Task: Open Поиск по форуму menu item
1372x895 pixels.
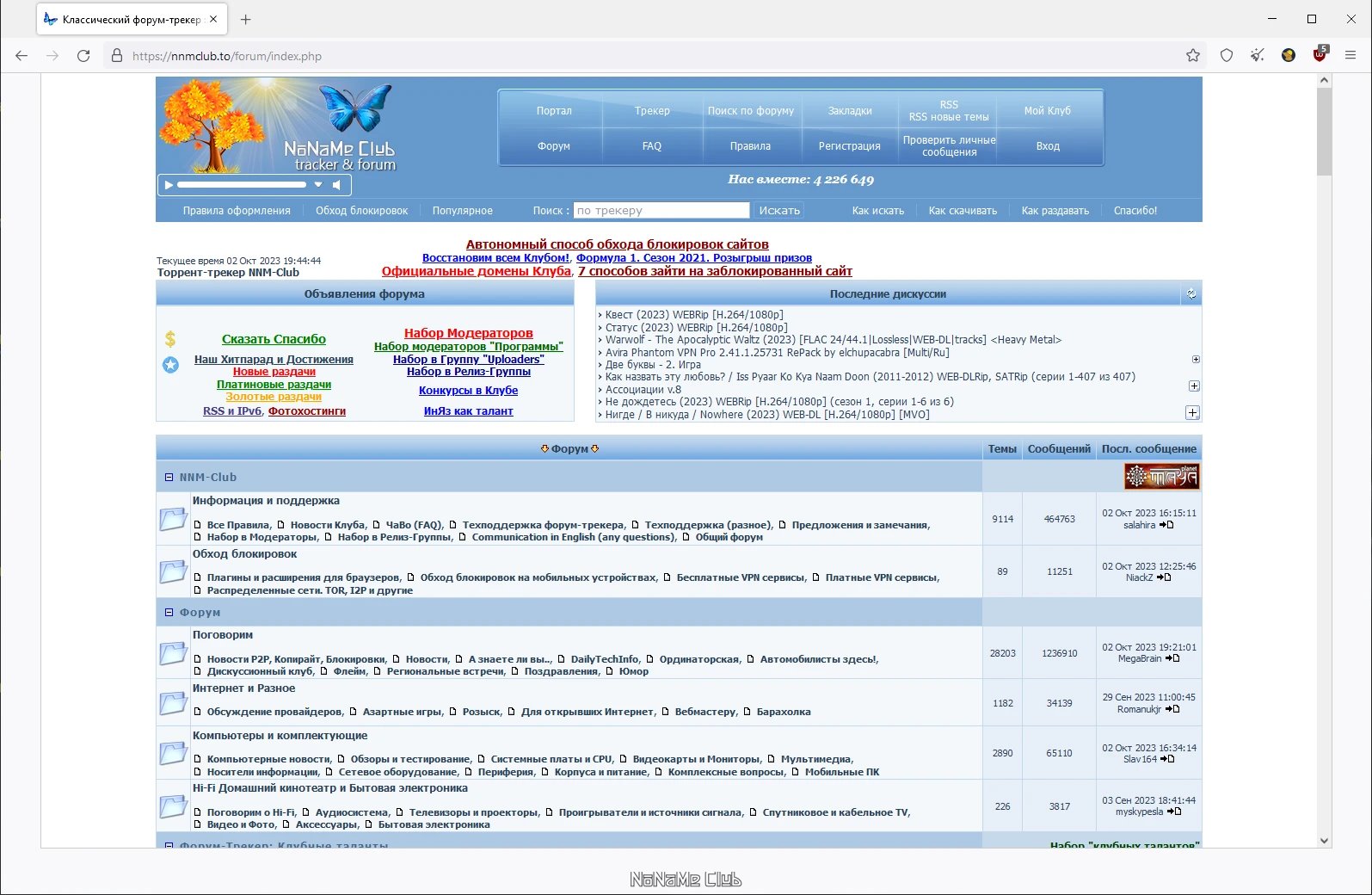Action: 751,111
